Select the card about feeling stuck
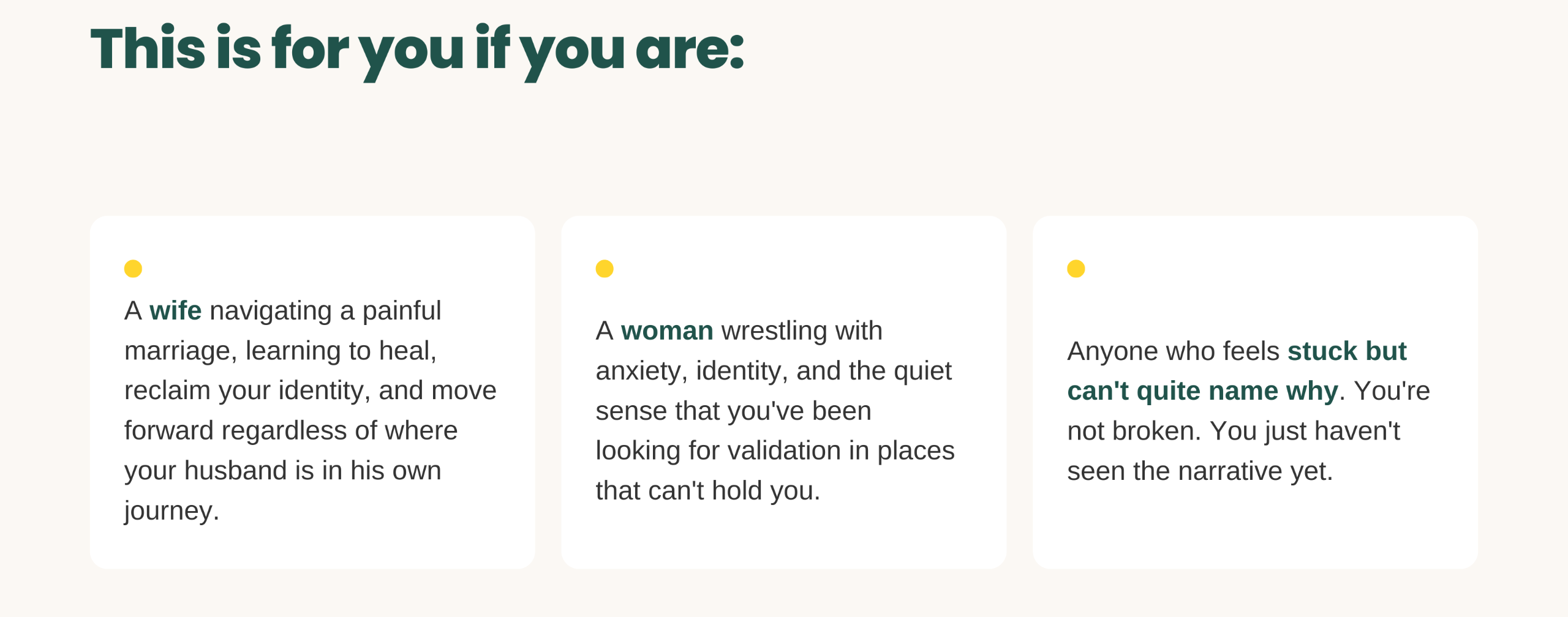1568x617 pixels. point(1256,392)
